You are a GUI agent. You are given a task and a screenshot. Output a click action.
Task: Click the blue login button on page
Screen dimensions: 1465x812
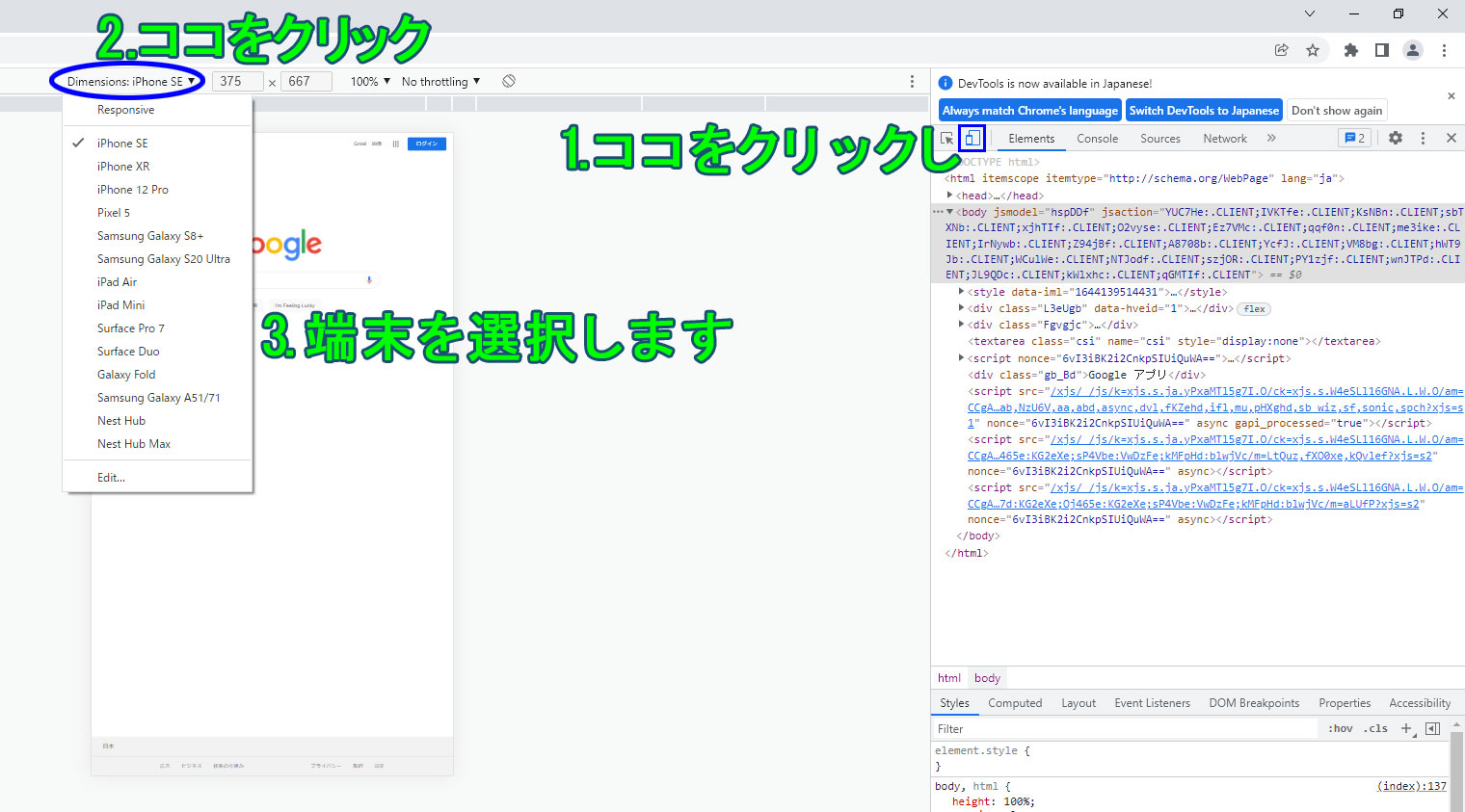(427, 144)
